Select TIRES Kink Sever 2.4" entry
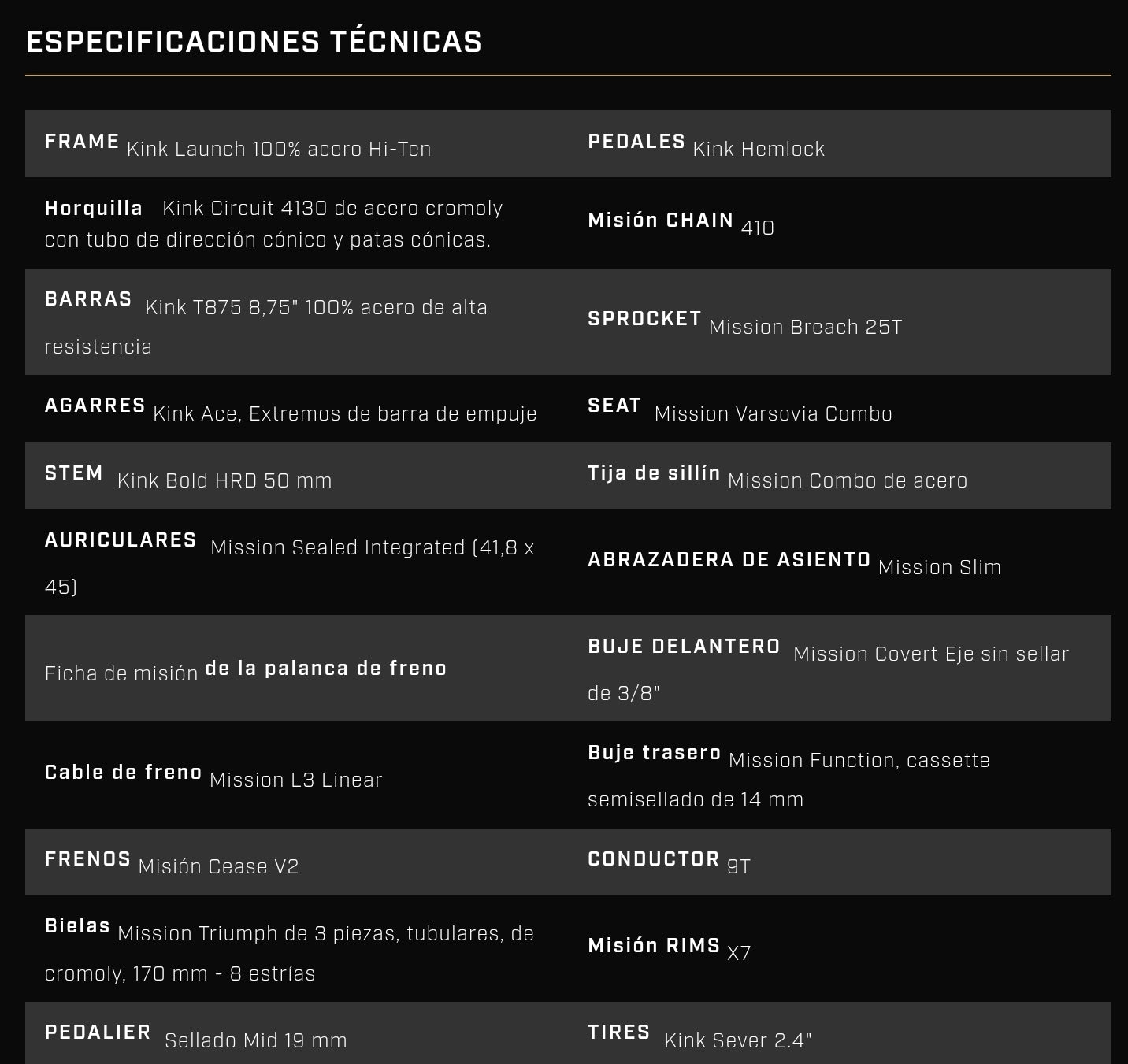The height and width of the screenshot is (1064, 1128). click(699, 1036)
